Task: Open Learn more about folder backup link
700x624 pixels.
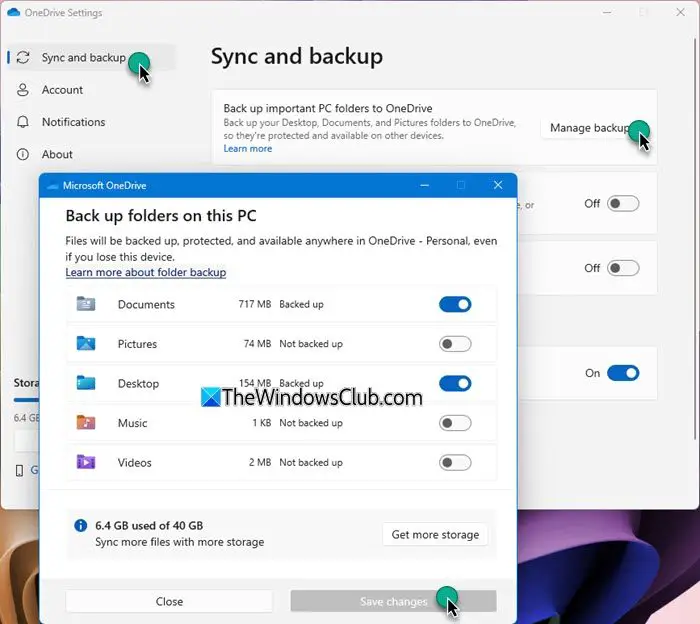Action: [x=146, y=272]
